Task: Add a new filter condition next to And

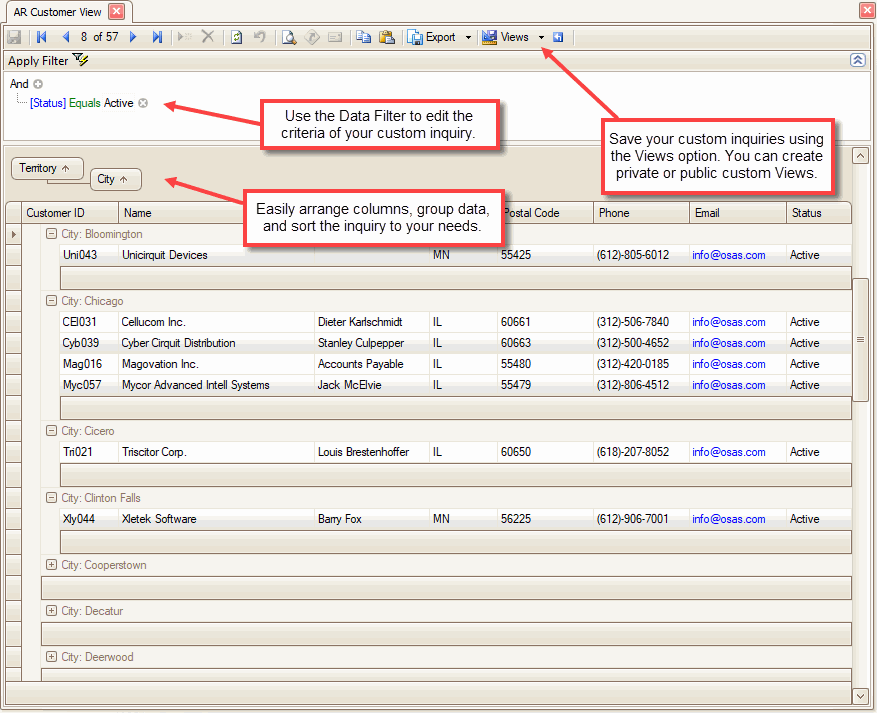Action: (38, 84)
